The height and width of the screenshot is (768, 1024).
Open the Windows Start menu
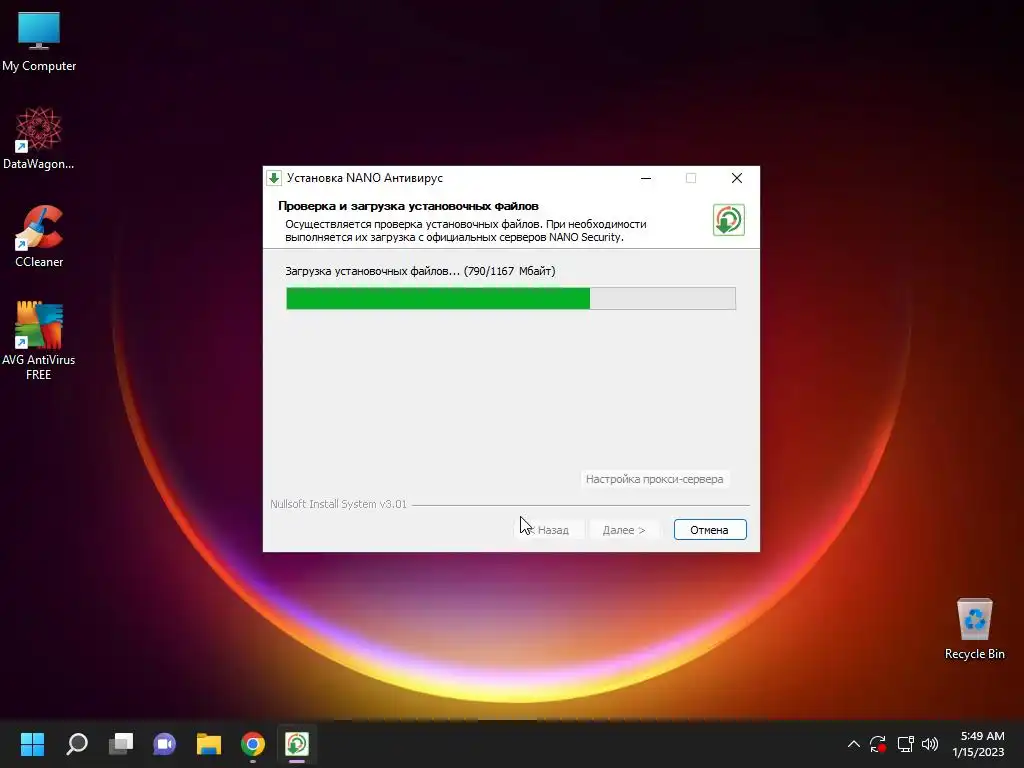pos(32,744)
